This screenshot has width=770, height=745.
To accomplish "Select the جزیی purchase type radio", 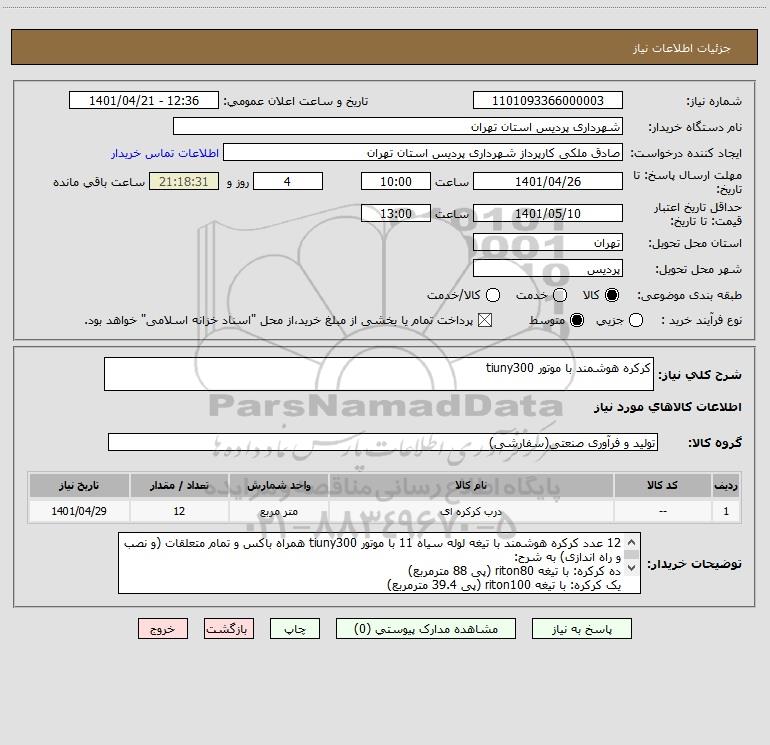I will click(x=636, y=320).
